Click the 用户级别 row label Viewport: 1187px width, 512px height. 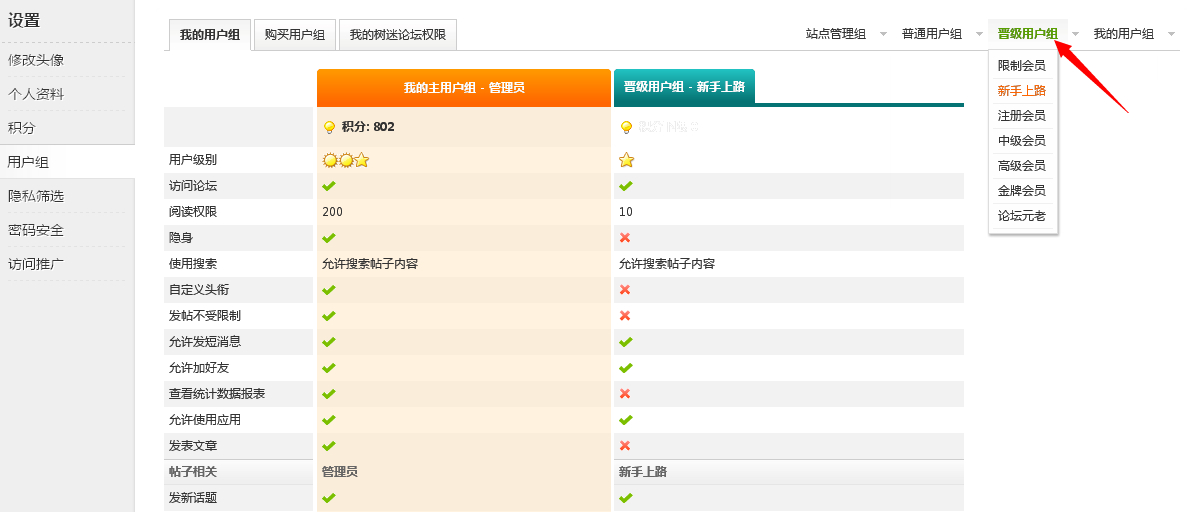coord(193,161)
